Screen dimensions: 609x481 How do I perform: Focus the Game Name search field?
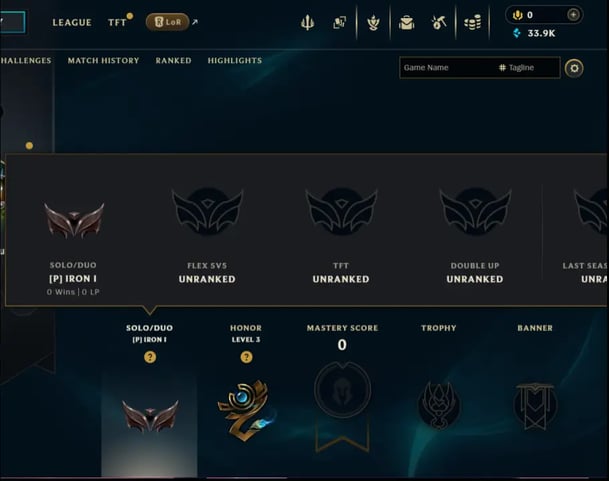(447, 68)
